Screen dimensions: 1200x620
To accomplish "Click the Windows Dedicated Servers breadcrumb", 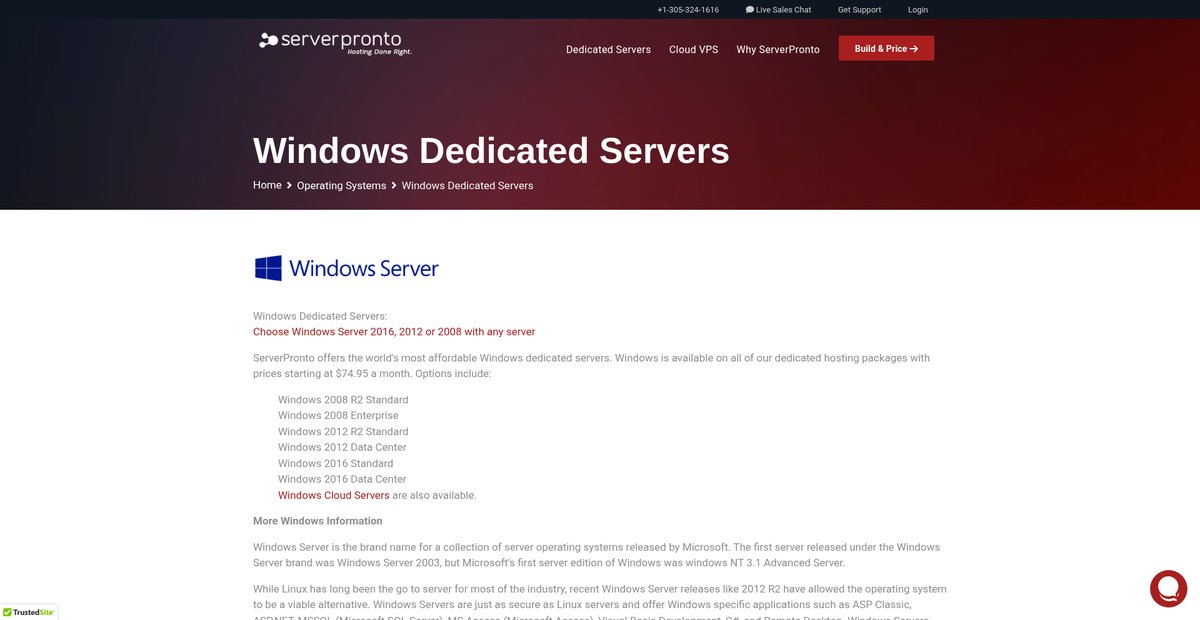I will (467, 186).
